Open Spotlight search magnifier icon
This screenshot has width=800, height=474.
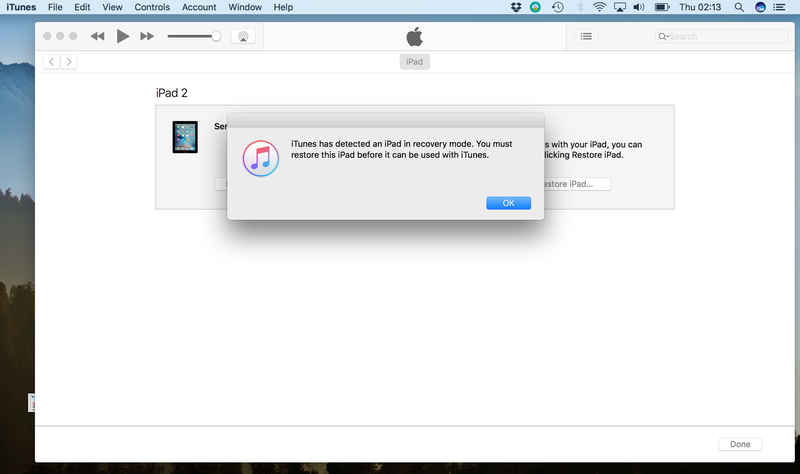739,7
